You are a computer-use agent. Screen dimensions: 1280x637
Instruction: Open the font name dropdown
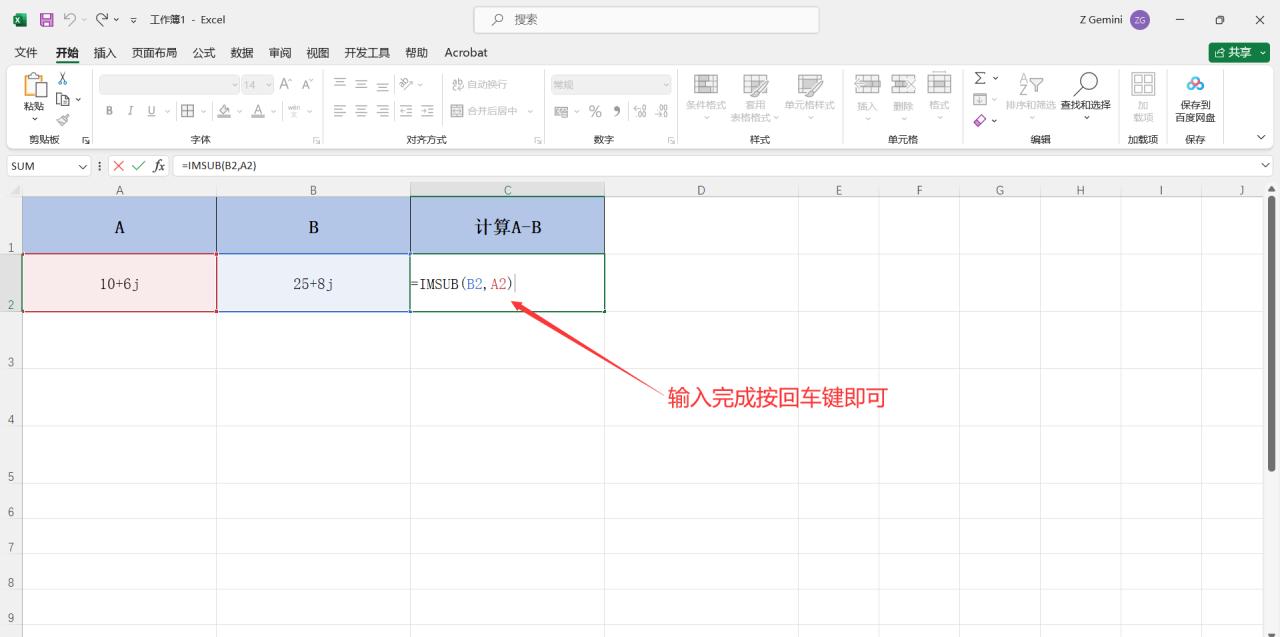click(235, 85)
